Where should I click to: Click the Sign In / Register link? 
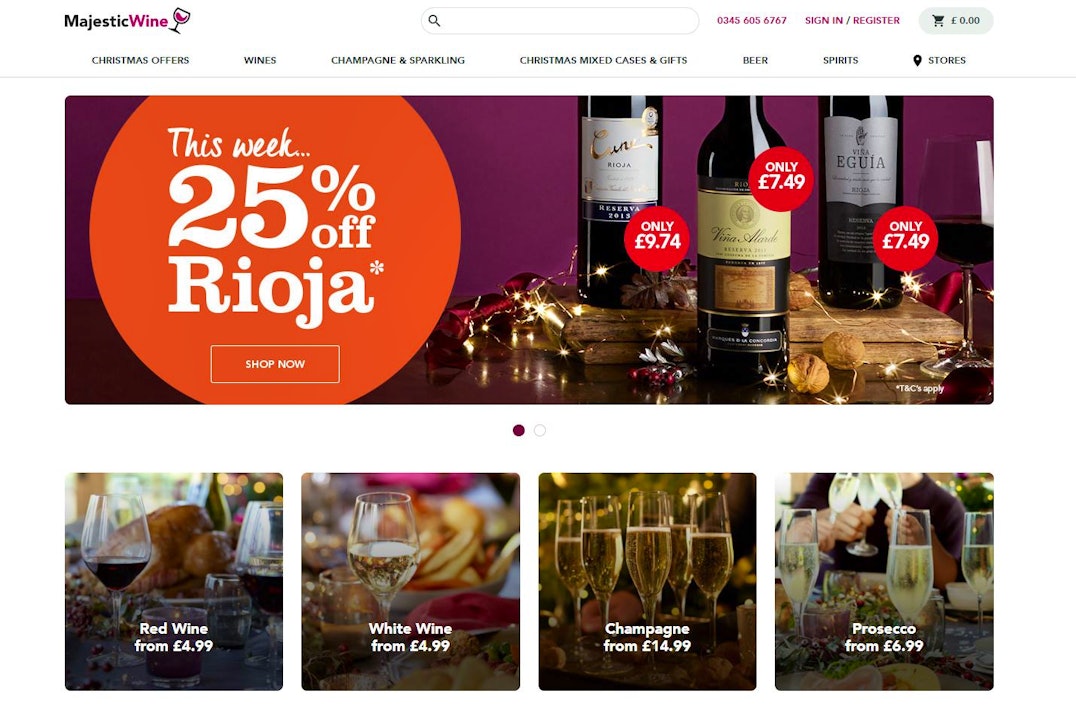point(852,21)
